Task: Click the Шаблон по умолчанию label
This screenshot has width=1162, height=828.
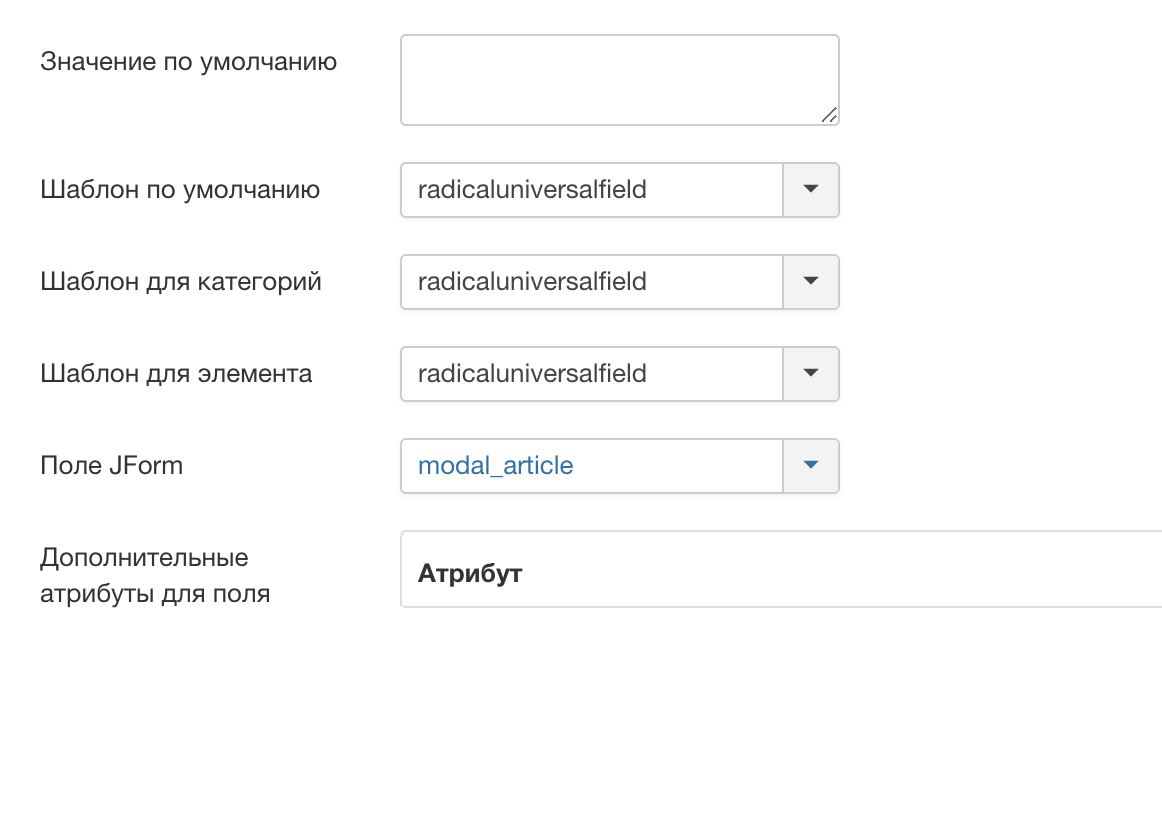Action: tap(180, 190)
